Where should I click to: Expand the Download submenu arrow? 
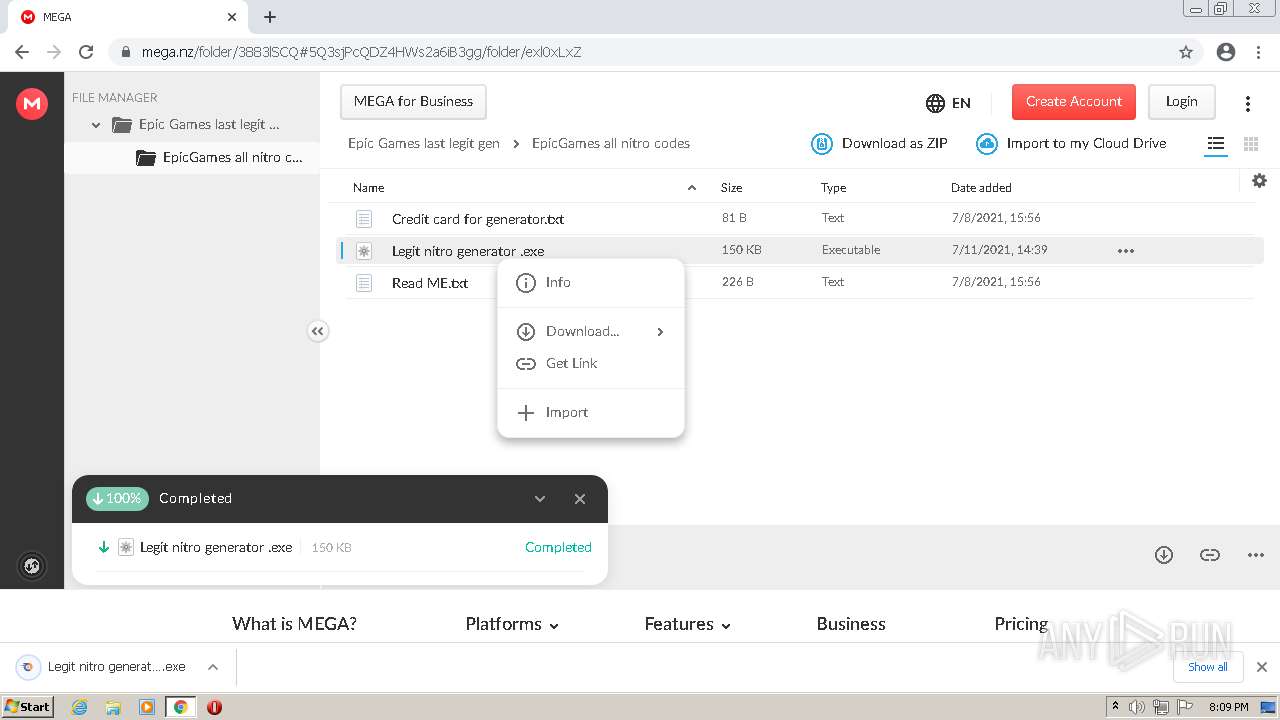point(660,332)
